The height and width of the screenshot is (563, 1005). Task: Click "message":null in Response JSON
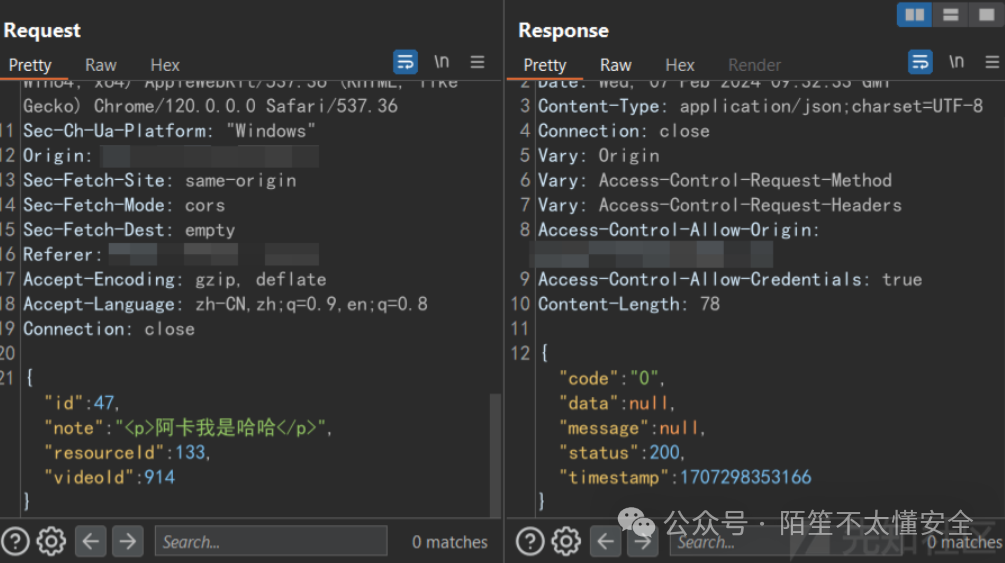[x=632, y=428]
